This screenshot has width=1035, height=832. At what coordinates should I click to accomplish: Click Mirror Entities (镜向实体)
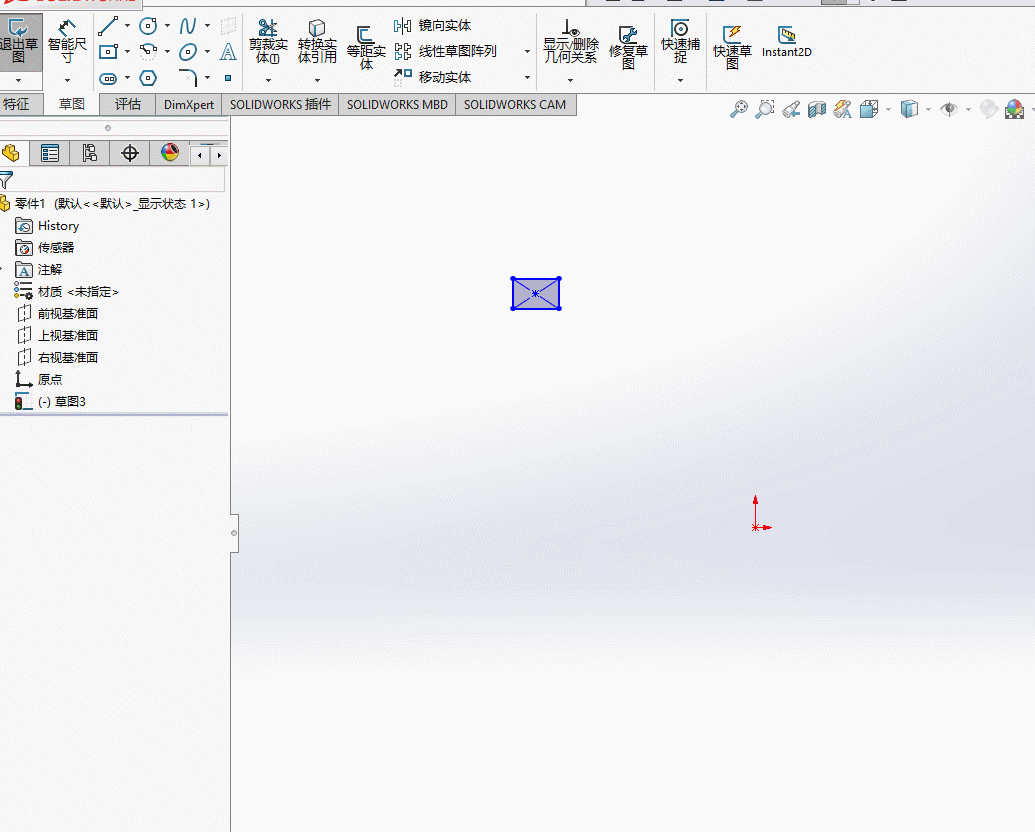pos(432,26)
